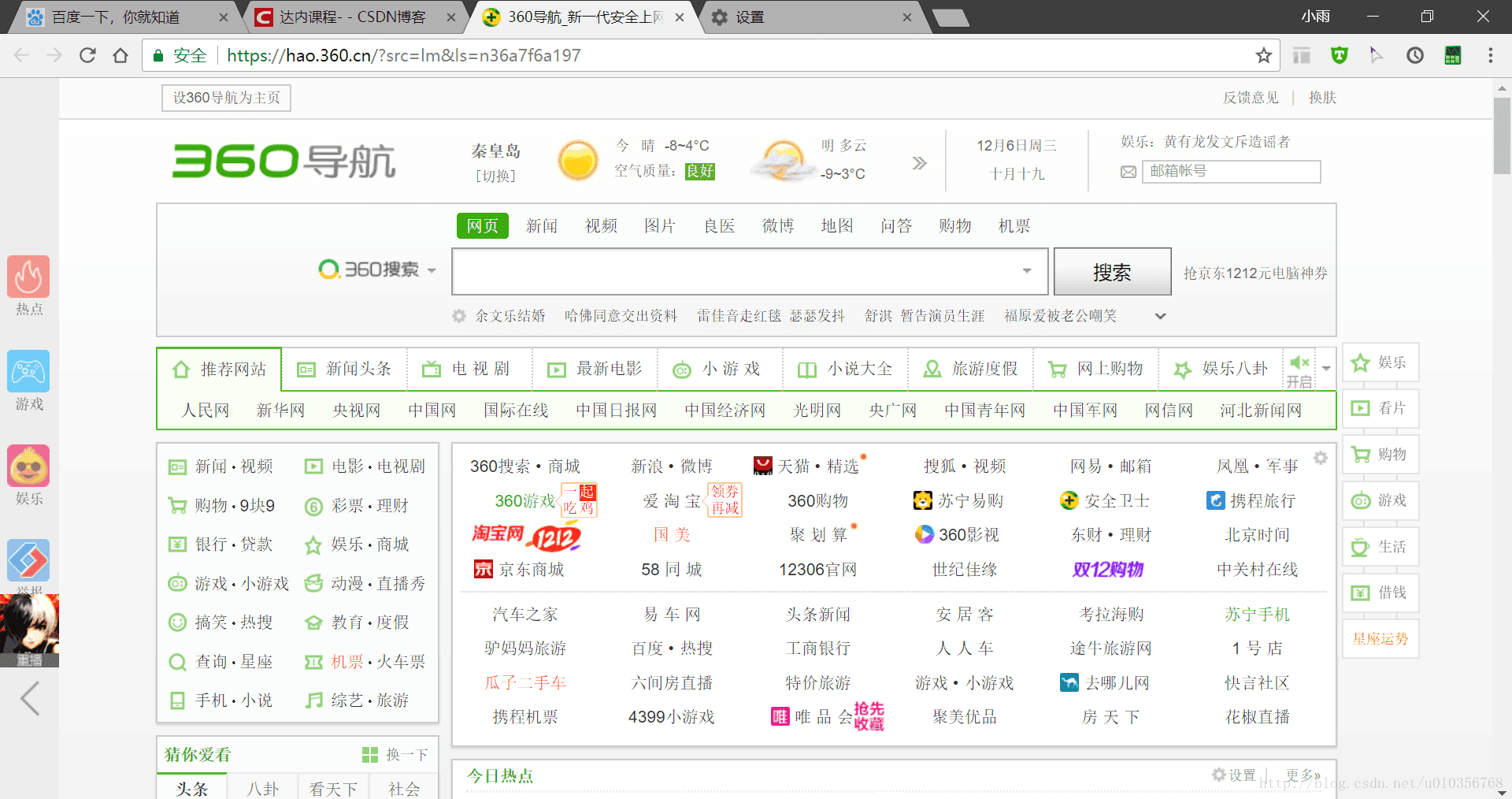The image size is (1512, 799).
Task: Open the 热点 sidebar flame icon
Action: [28, 277]
